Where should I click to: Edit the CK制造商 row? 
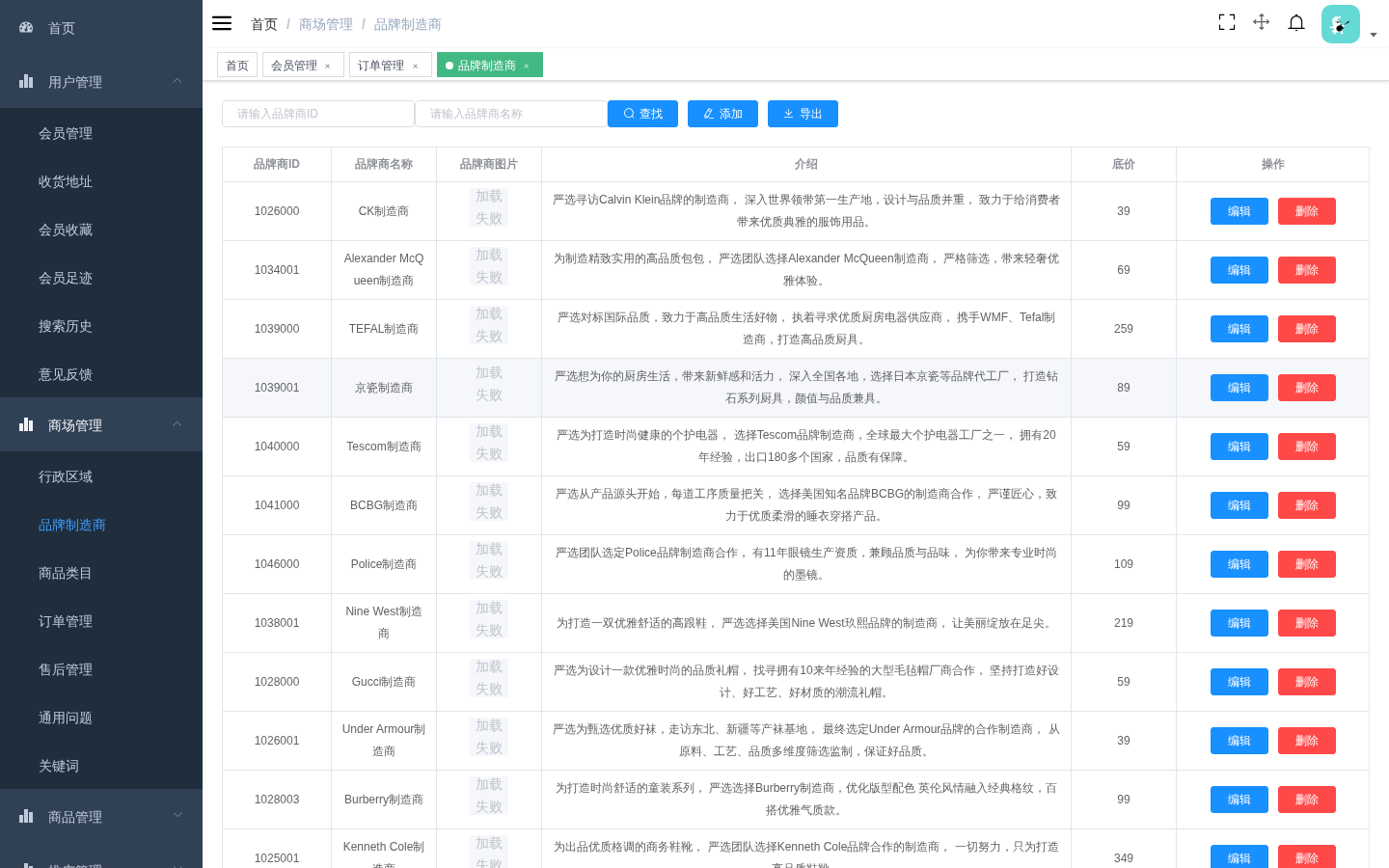pos(1239,211)
